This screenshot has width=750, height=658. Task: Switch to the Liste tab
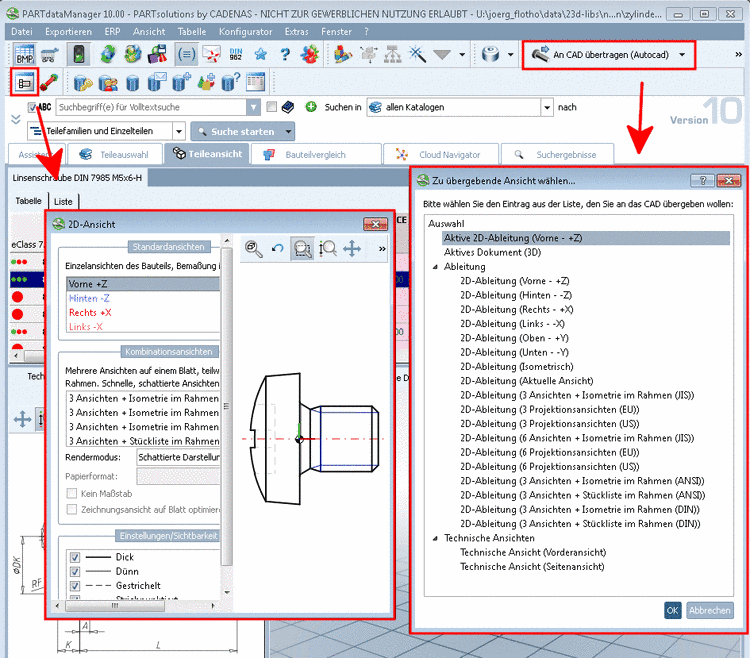pos(63,201)
